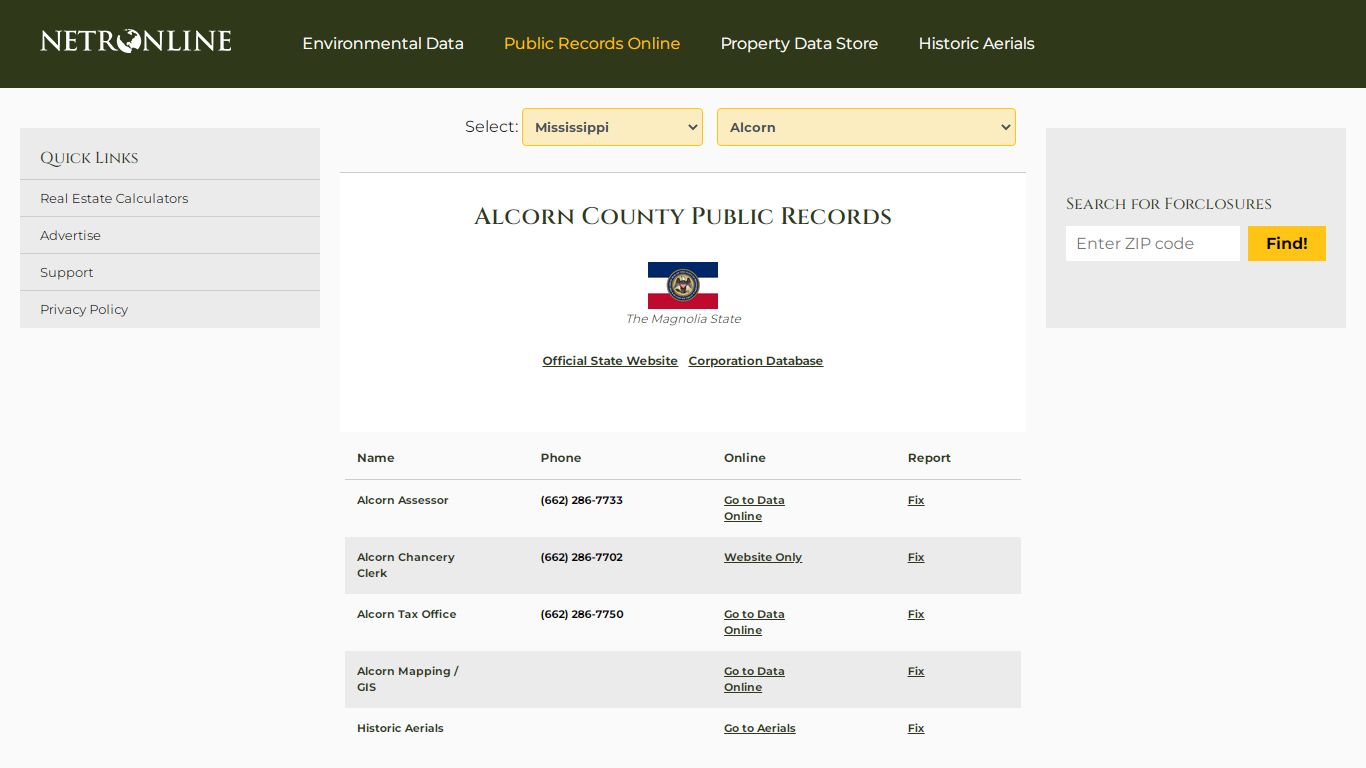Viewport: 1366px width, 768px height.
Task: Click the Mississippi state flag image
Action: point(683,285)
